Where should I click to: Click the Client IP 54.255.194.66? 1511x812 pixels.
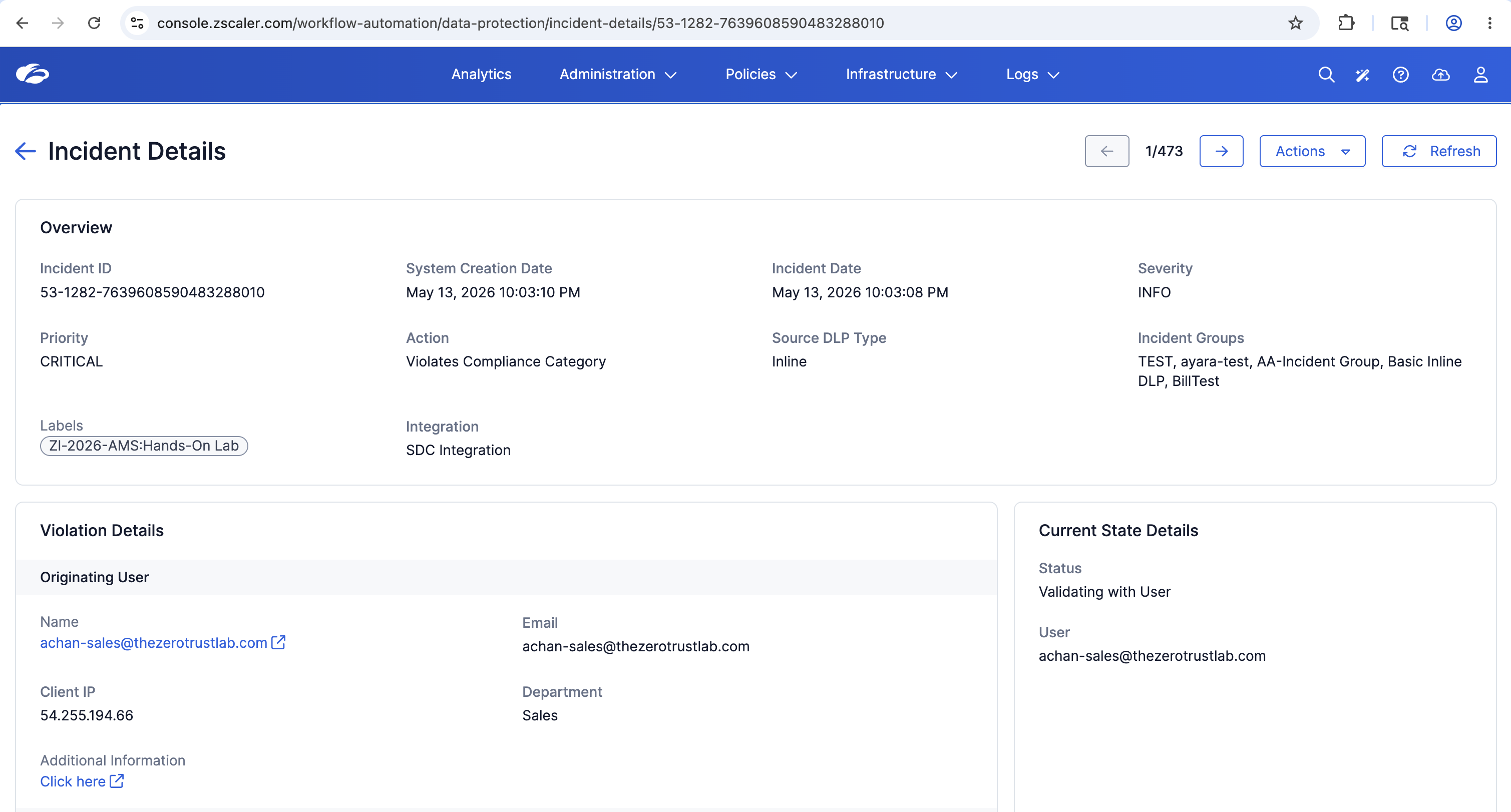87,715
